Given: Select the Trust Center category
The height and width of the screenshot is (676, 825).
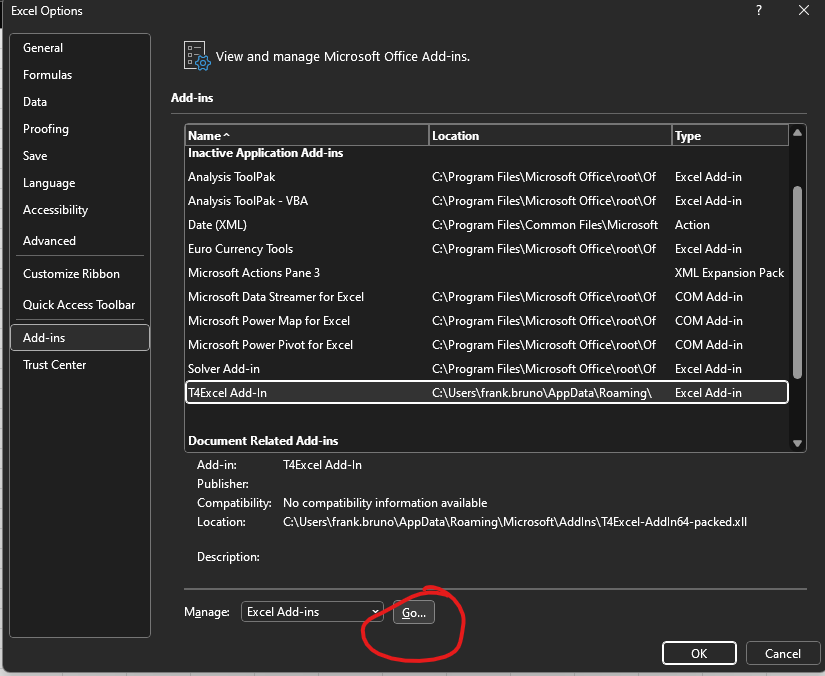Looking at the screenshot, I should click(x=55, y=365).
